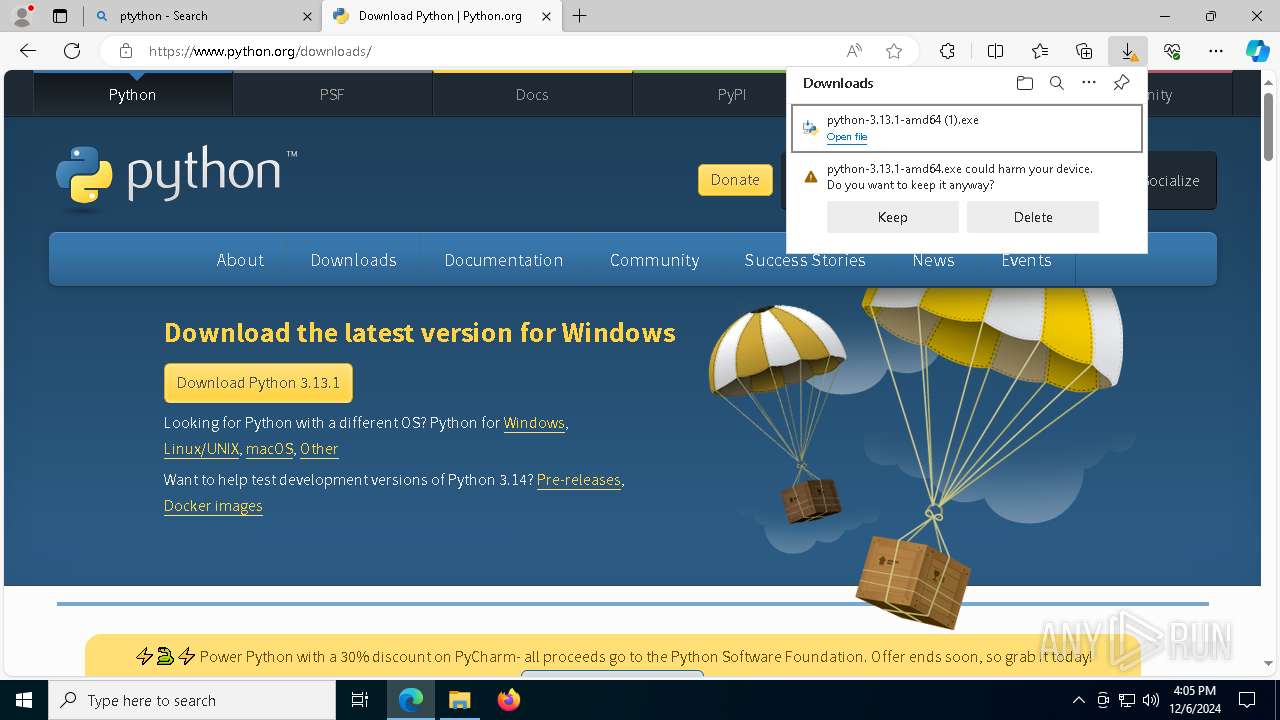Viewport: 1280px width, 720px height.
Task: Open the Extensions puzzle icon
Action: tap(947, 51)
